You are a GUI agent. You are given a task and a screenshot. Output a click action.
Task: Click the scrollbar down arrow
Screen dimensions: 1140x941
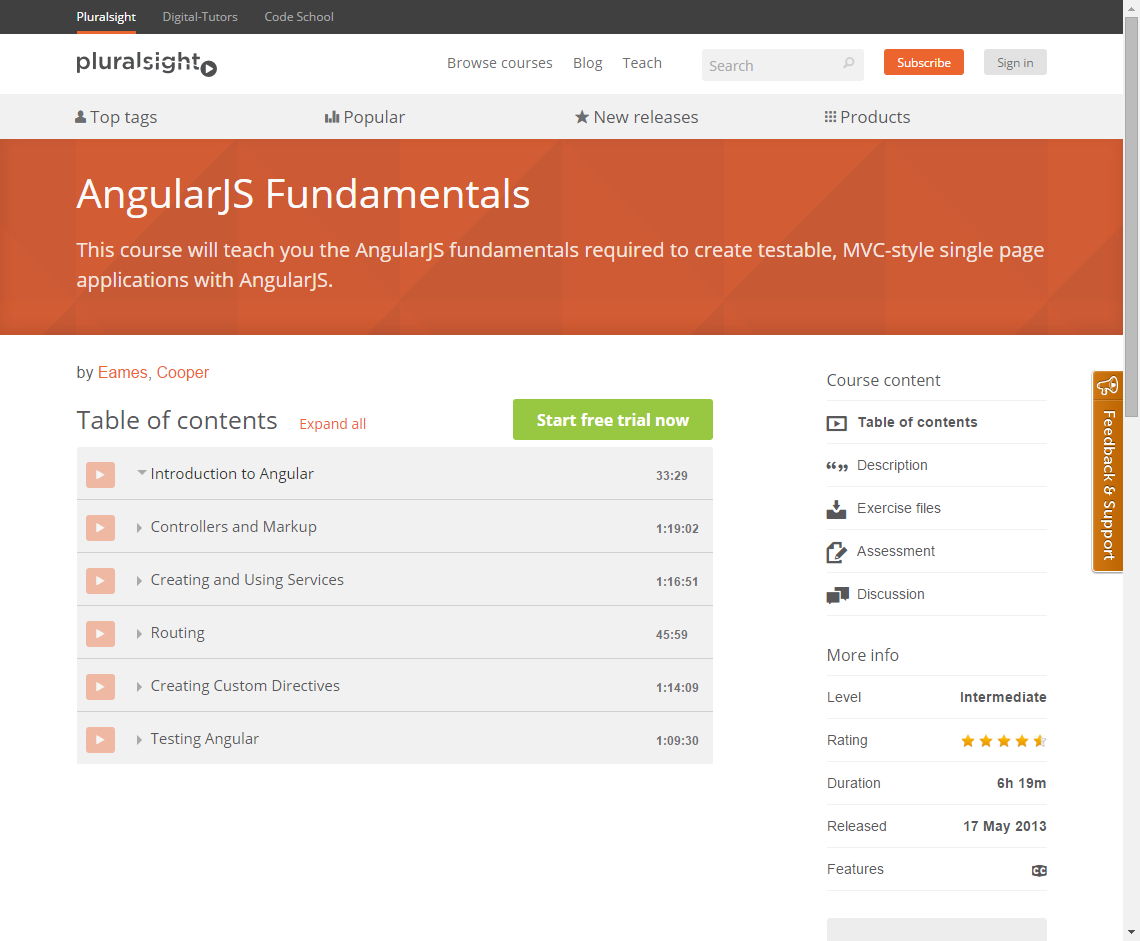click(x=1131, y=932)
